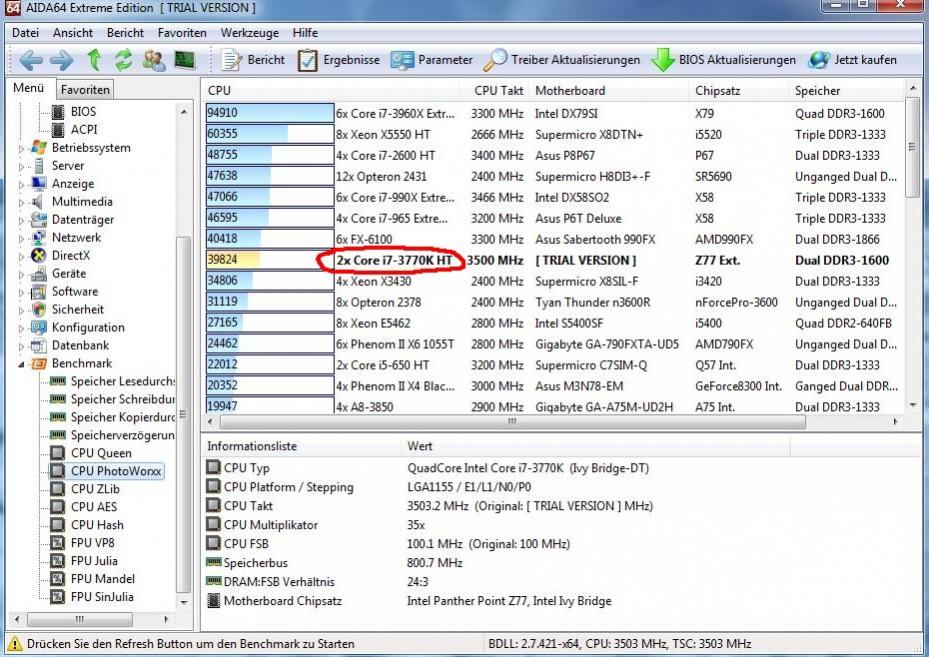Switch to the Menü tab

(x=28, y=88)
